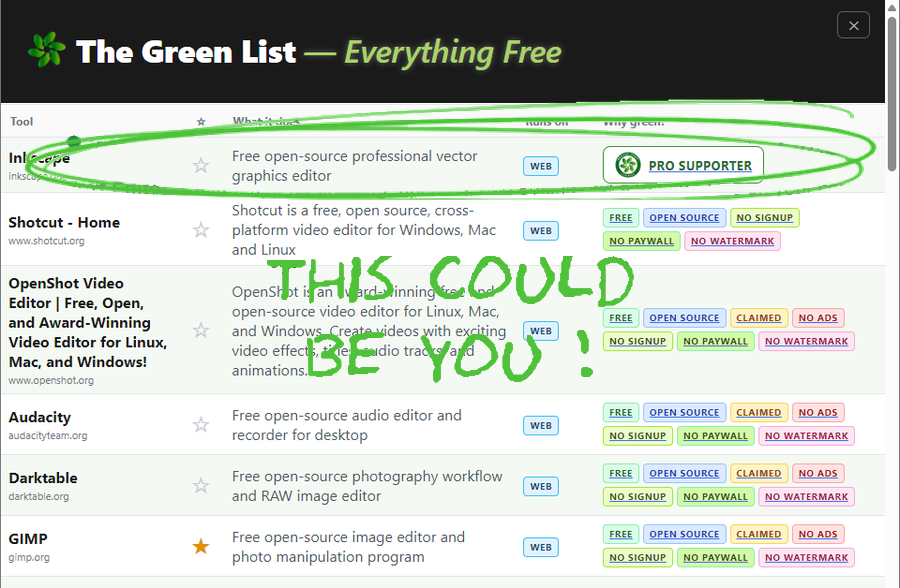Click NO ADS tag in Darktable row

(x=818, y=473)
